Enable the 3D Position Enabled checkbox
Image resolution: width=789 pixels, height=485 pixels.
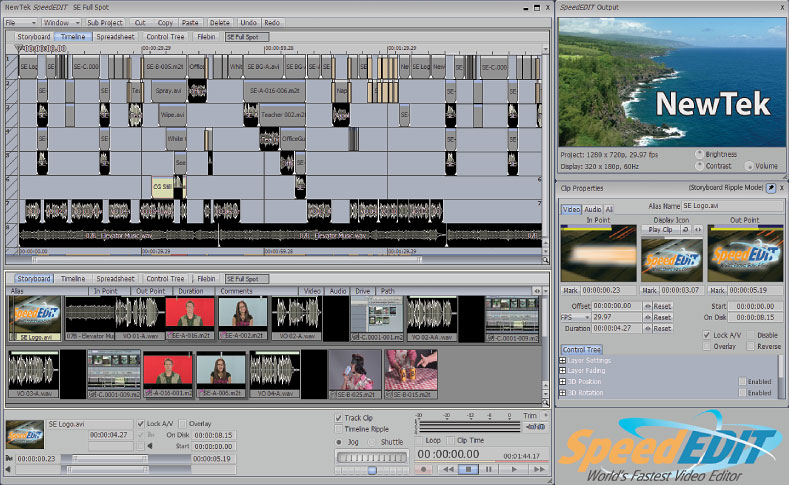742,381
